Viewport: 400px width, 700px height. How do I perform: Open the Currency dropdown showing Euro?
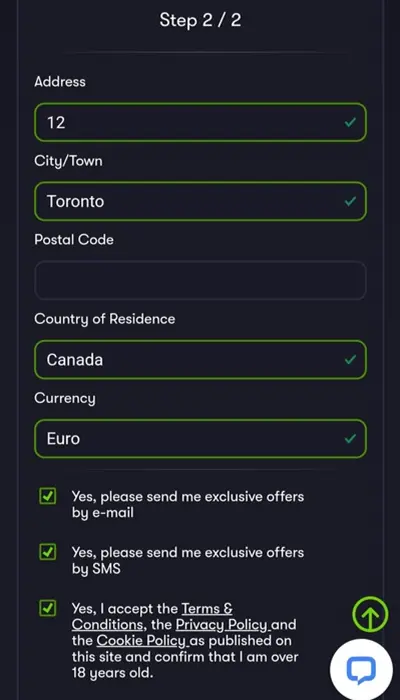tap(200, 438)
